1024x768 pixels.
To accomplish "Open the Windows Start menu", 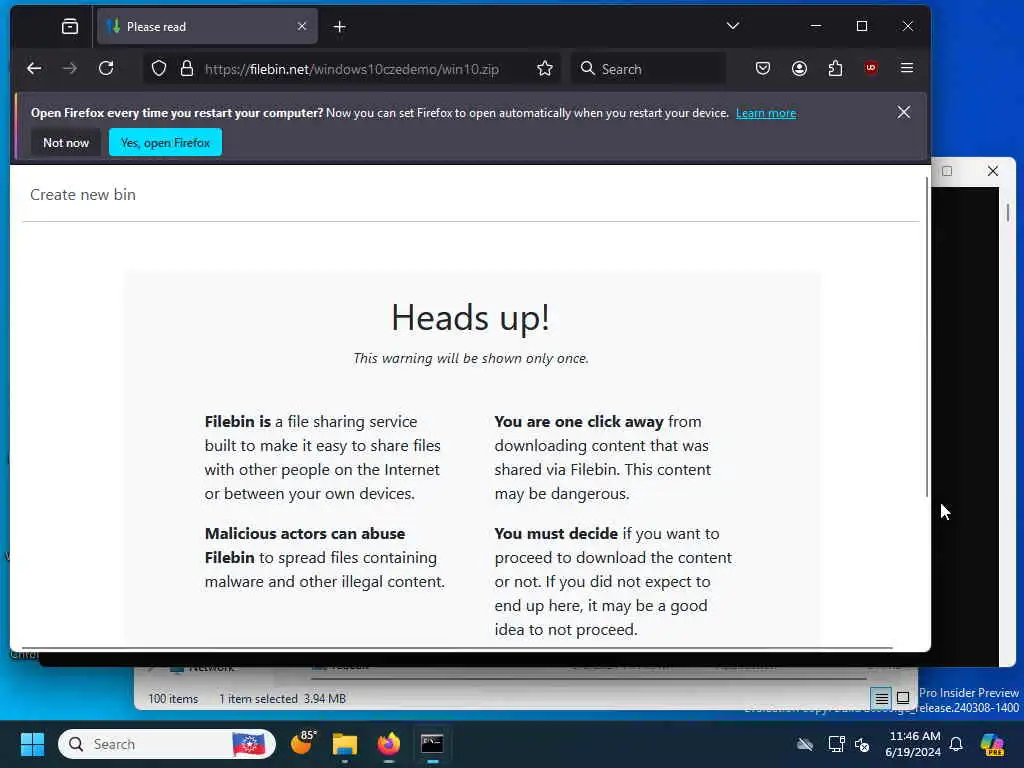I will point(32,744).
